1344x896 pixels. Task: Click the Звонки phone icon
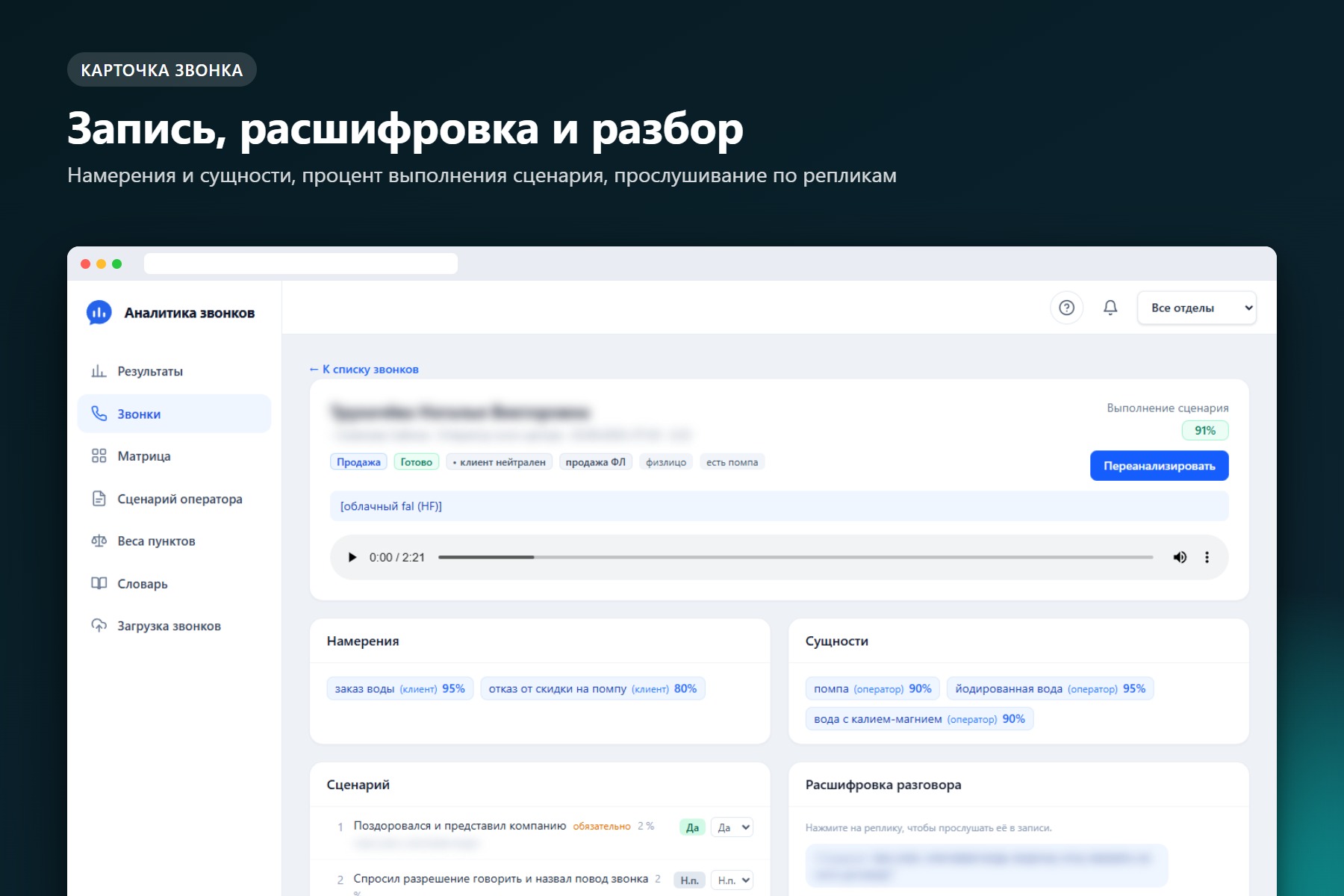pos(99,414)
